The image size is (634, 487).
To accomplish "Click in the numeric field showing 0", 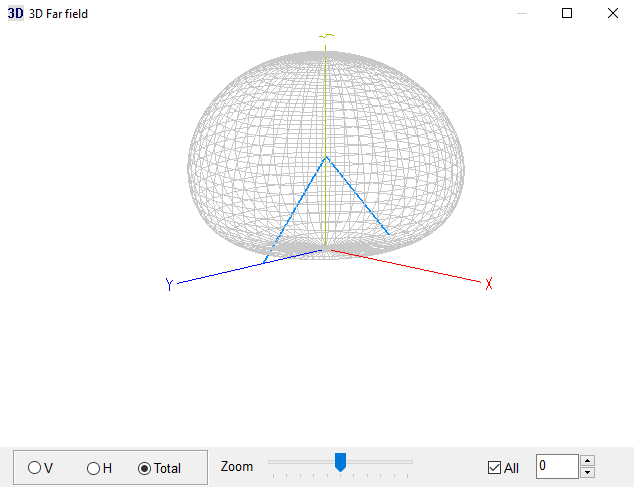I will pyautogui.click(x=557, y=466).
